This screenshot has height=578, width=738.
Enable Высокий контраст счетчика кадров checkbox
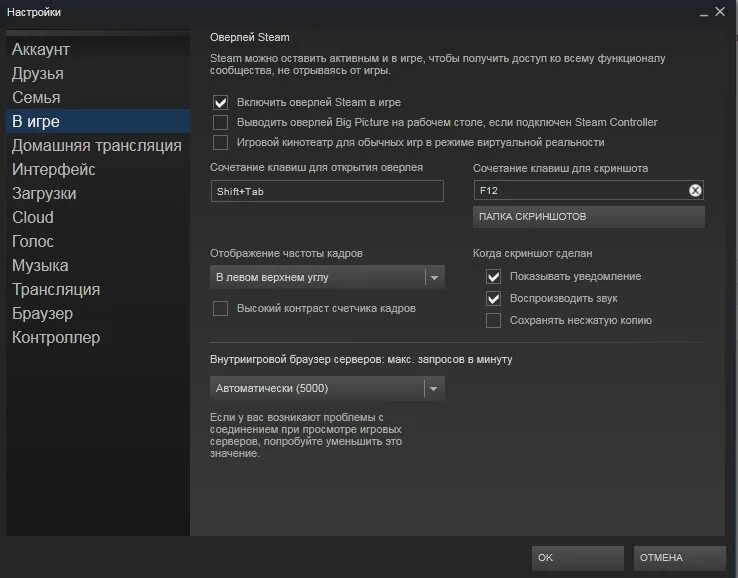(220, 309)
